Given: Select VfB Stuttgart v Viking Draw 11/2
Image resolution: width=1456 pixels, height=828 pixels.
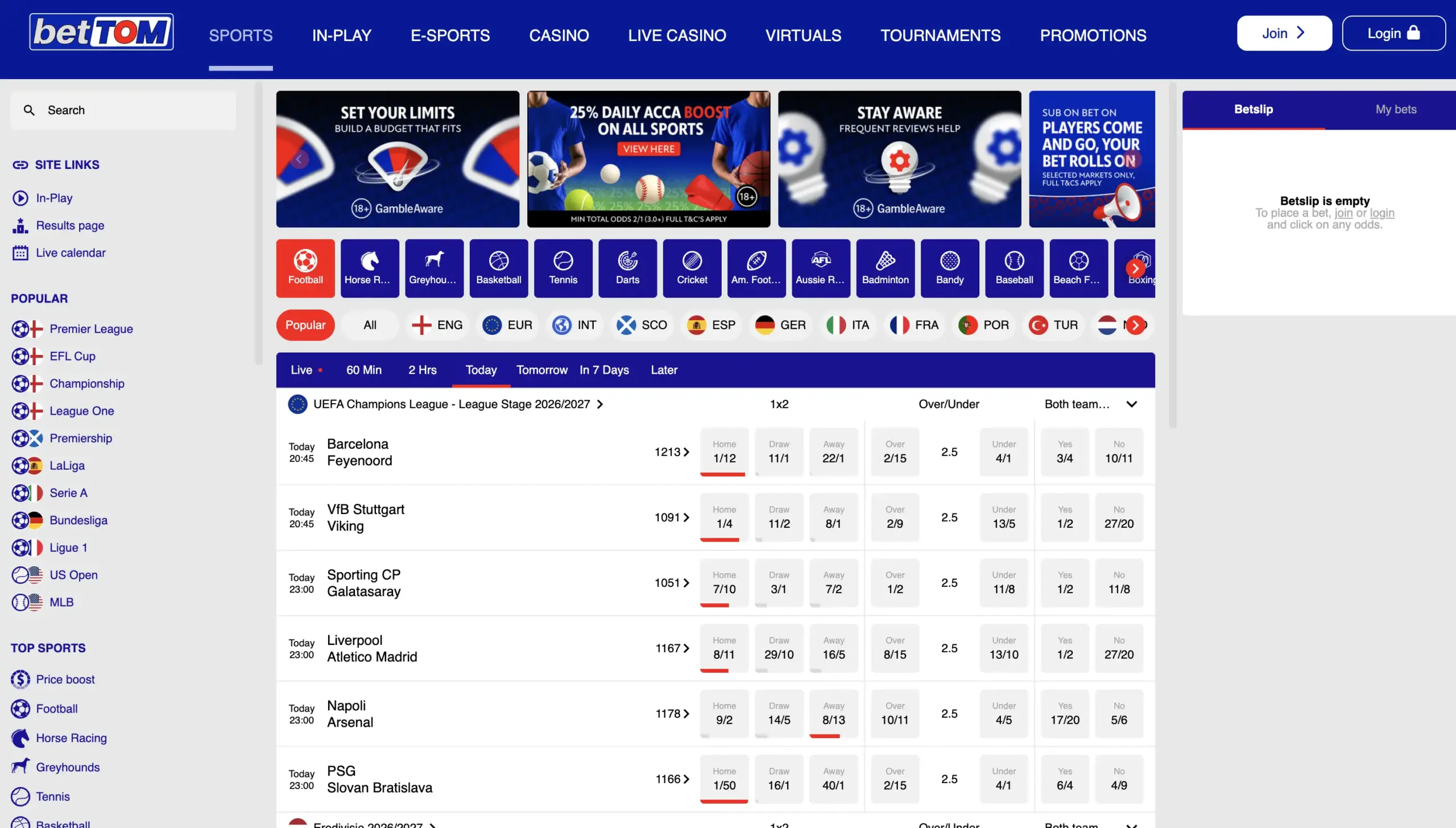Looking at the screenshot, I should [779, 517].
